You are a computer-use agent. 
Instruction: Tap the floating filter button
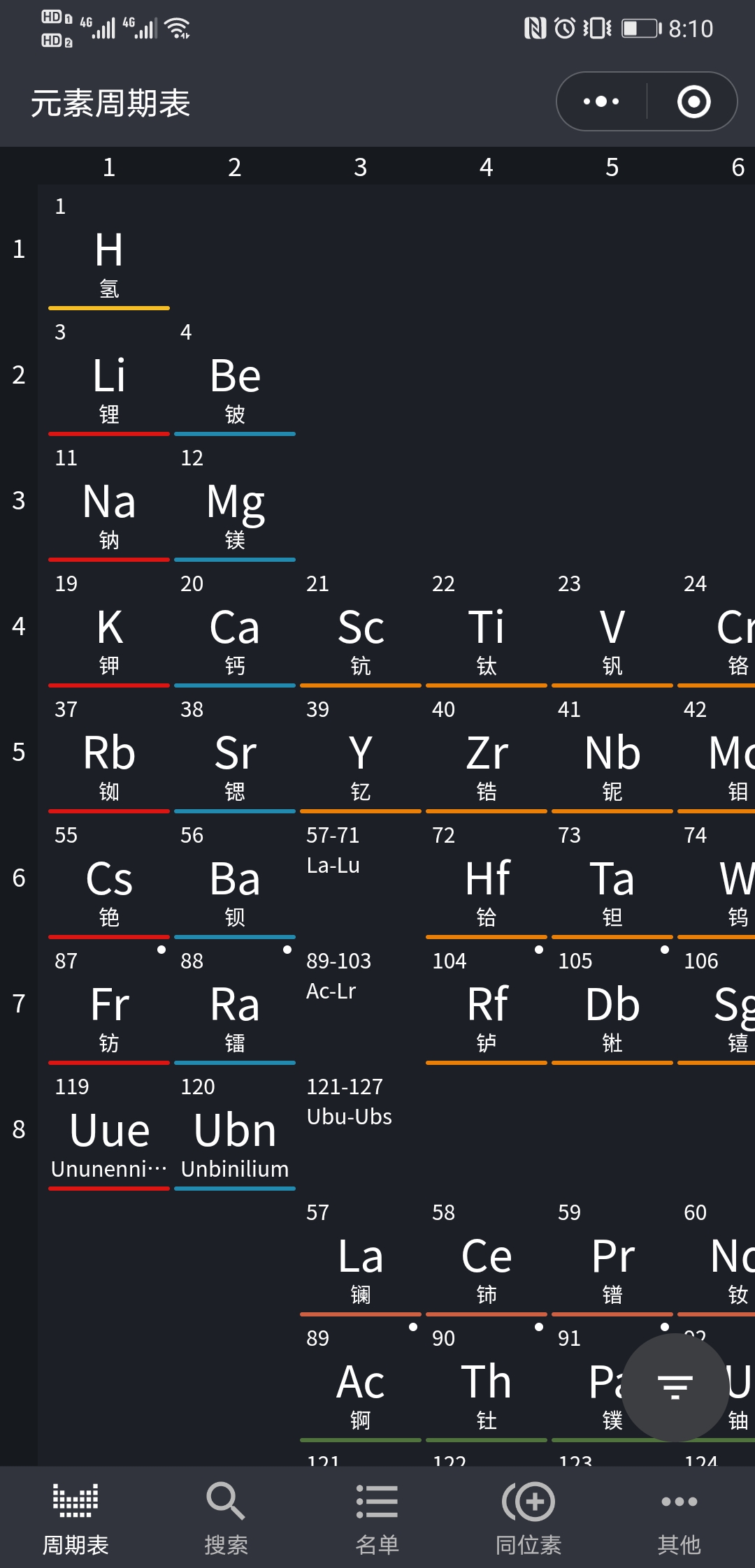[675, 1386]
